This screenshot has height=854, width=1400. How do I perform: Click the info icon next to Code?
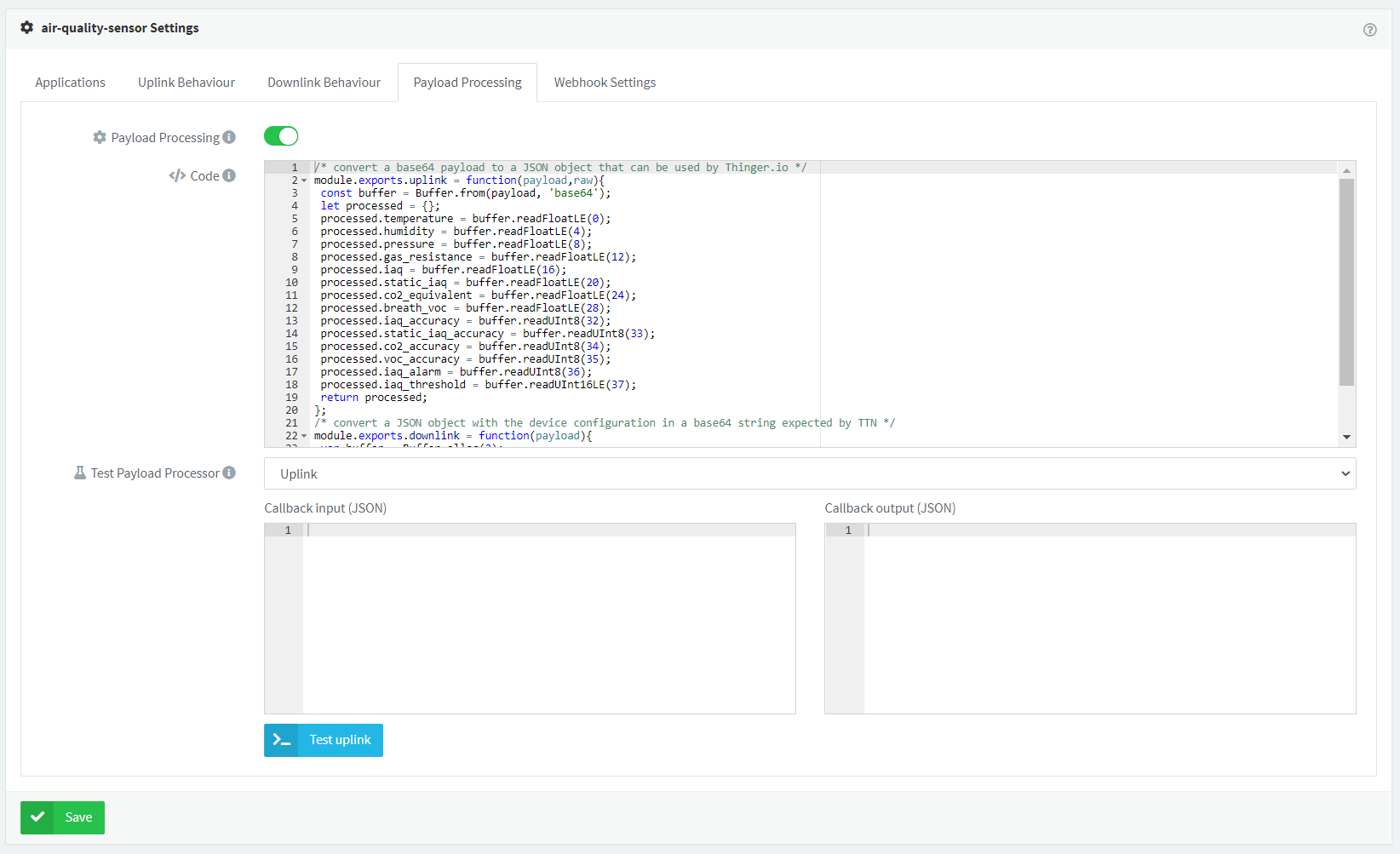pyautogui.click(x=230, y=175)
